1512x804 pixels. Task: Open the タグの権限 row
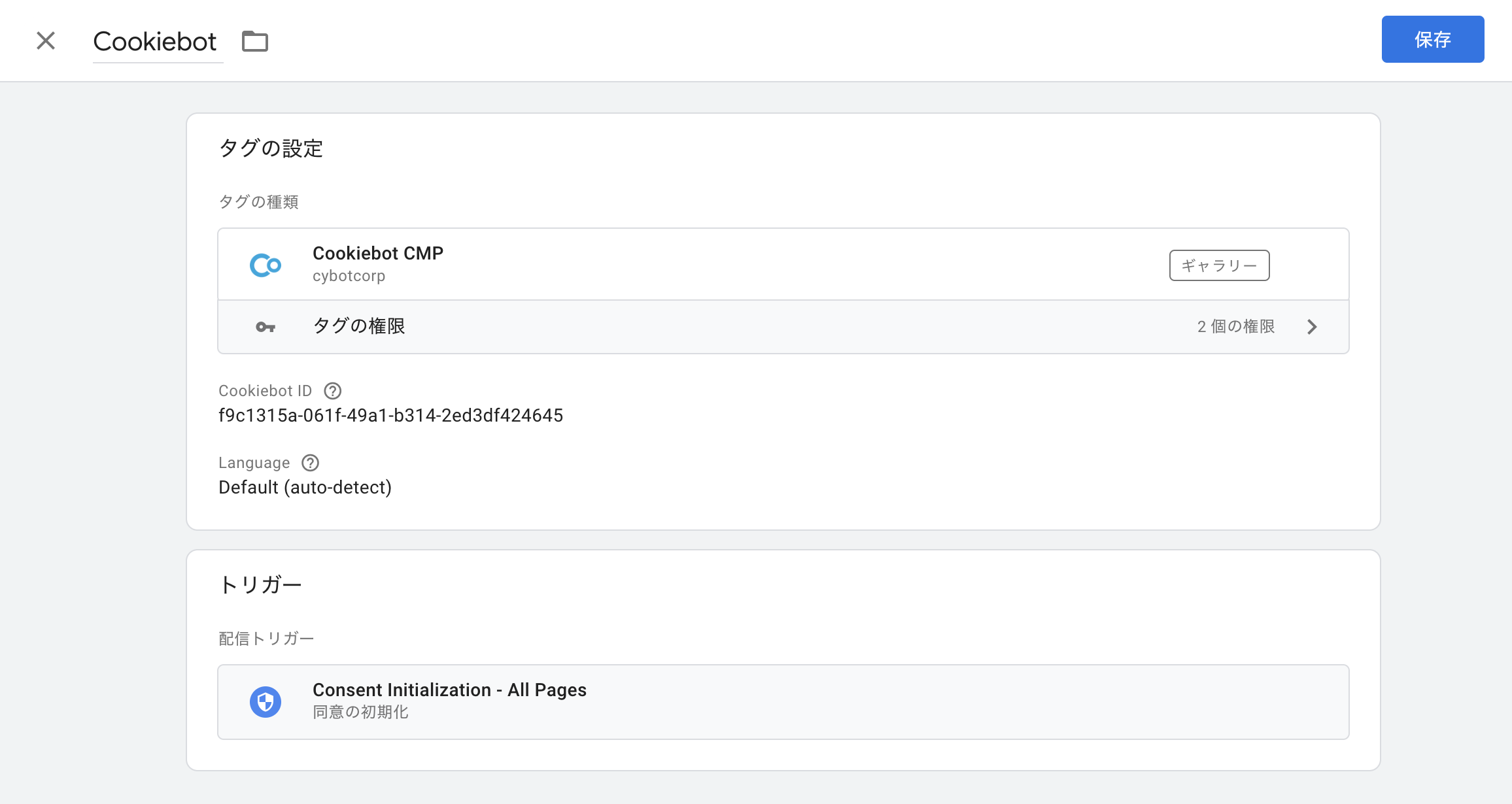pyautogui.click(x=783, y=327)
